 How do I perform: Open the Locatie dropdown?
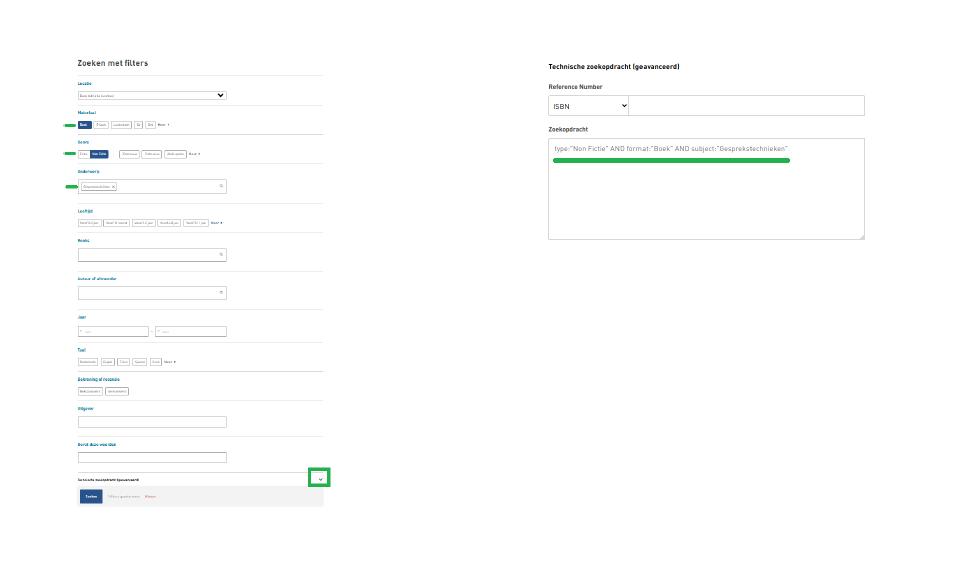tap(152, 96)
